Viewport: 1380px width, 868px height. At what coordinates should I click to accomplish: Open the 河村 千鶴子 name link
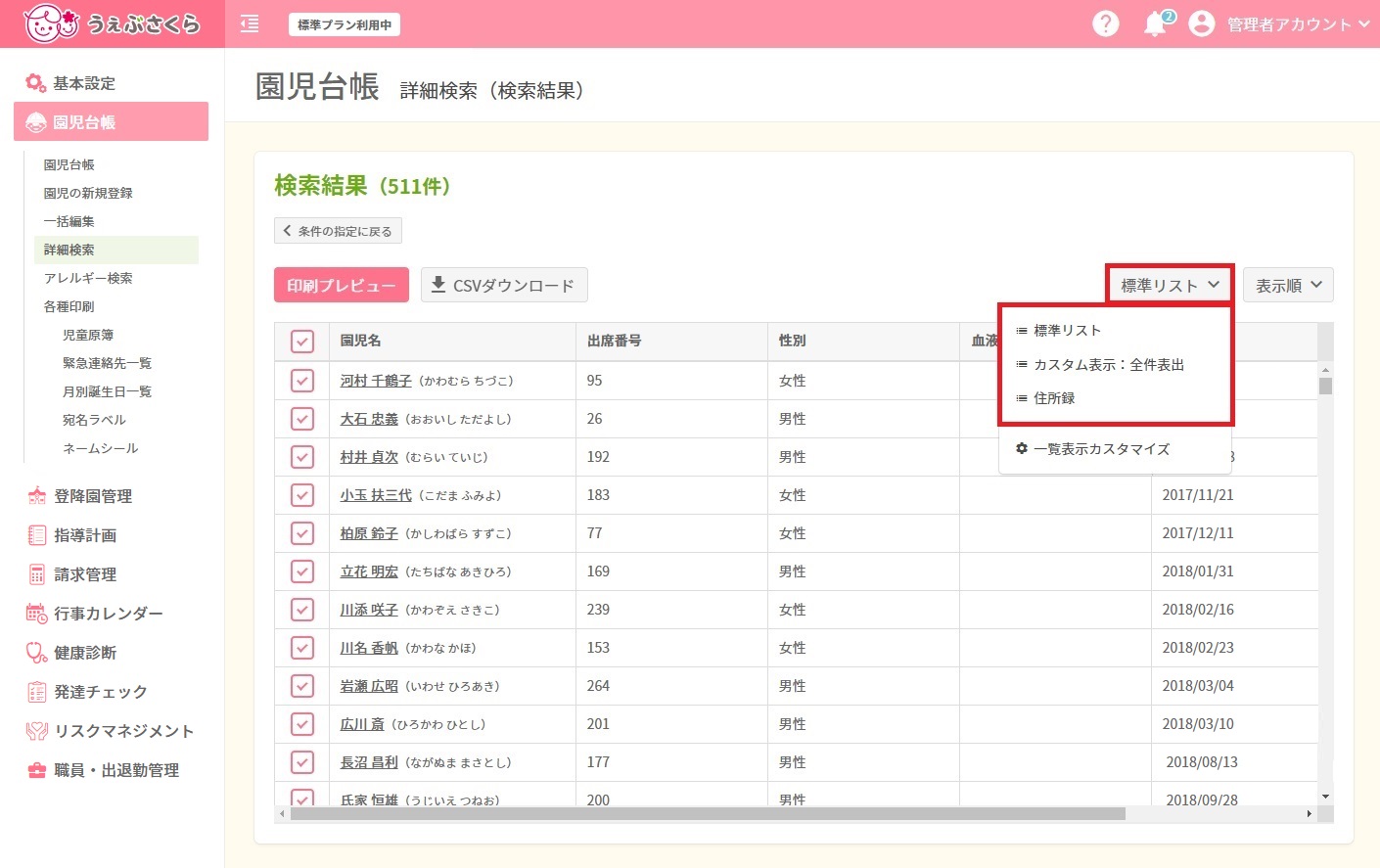coord(376,381)
